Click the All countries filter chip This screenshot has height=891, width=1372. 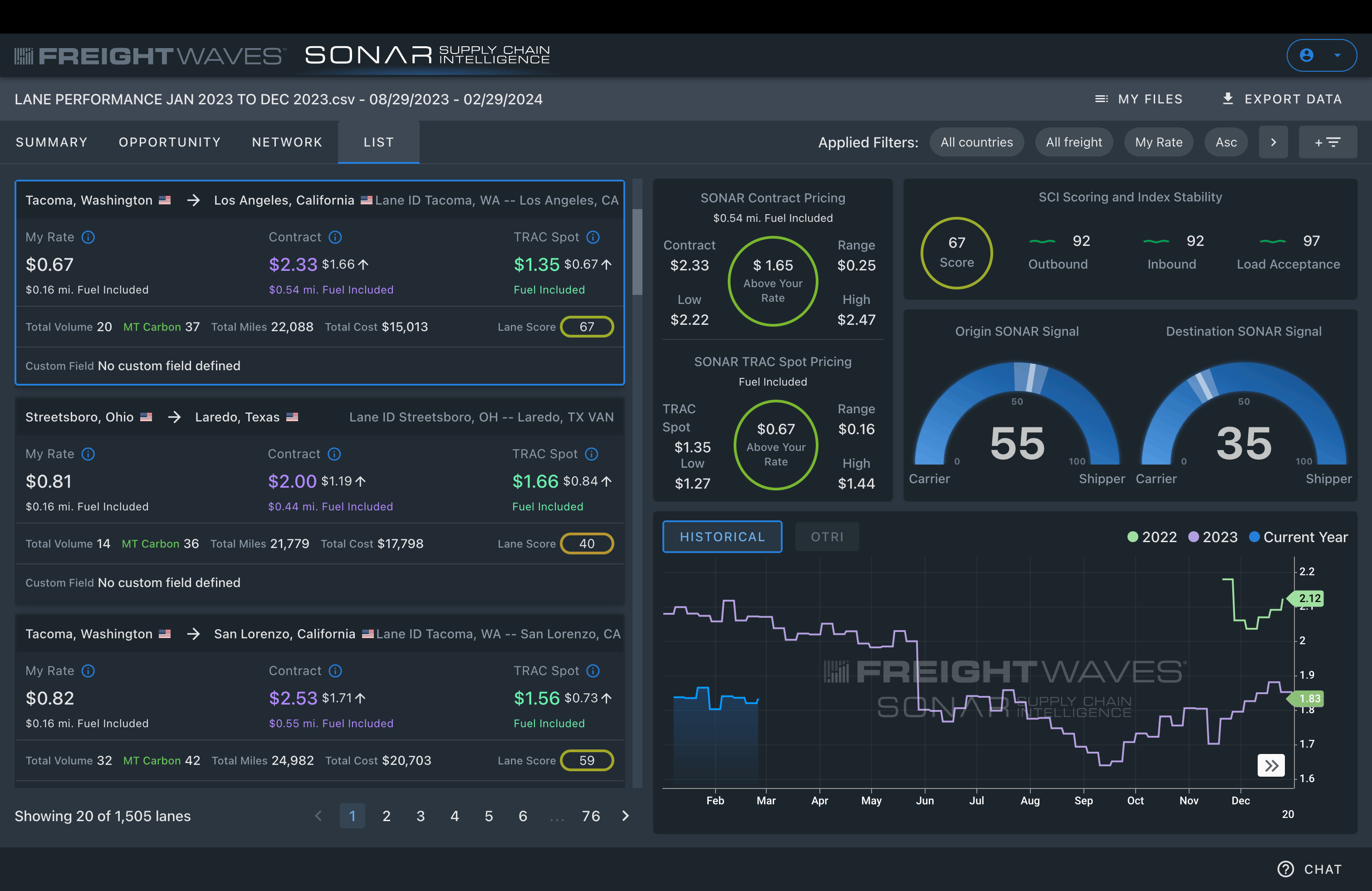click(976, 142)
